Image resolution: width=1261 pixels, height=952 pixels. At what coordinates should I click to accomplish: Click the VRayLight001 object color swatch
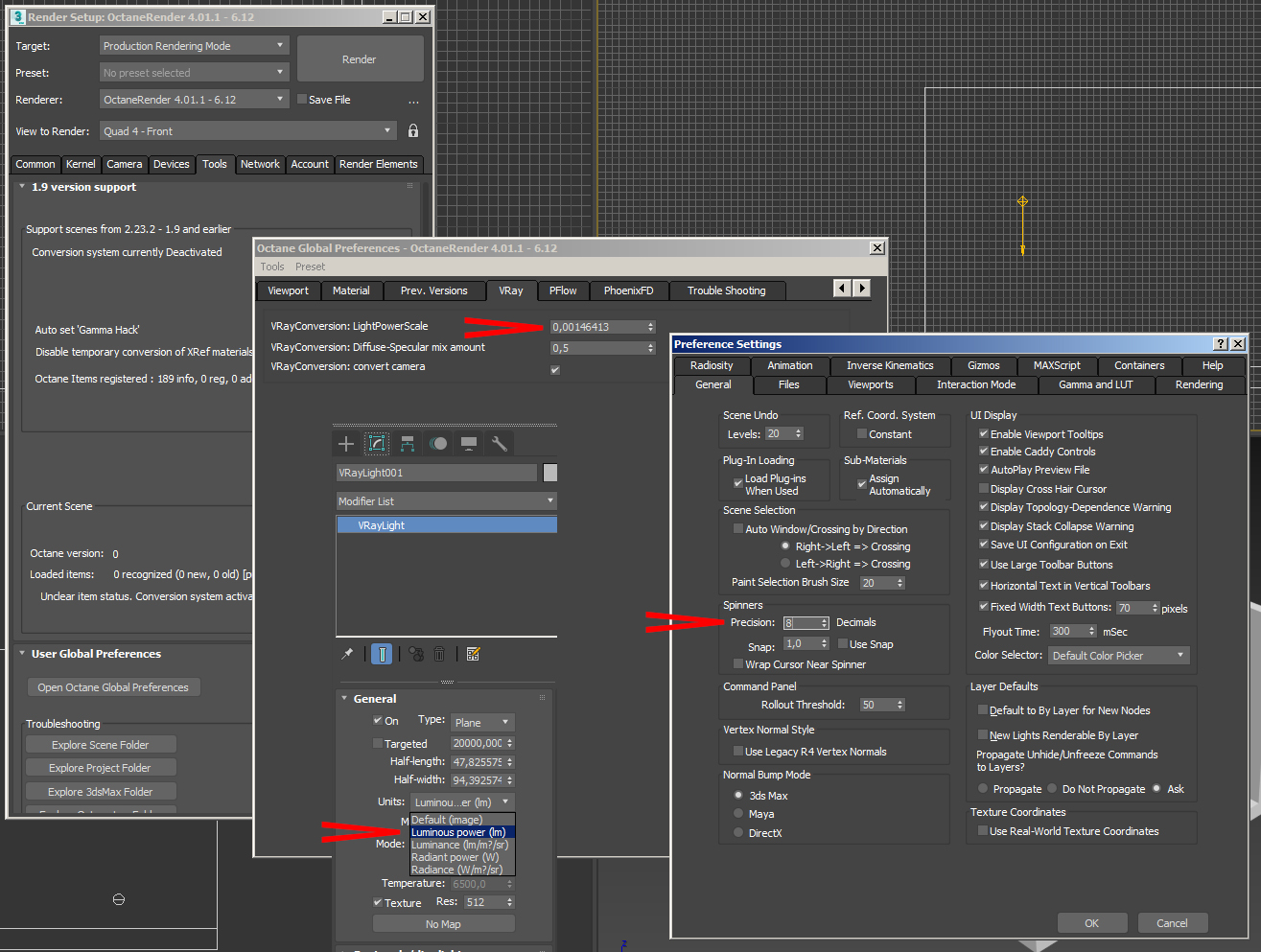(550, 473)
